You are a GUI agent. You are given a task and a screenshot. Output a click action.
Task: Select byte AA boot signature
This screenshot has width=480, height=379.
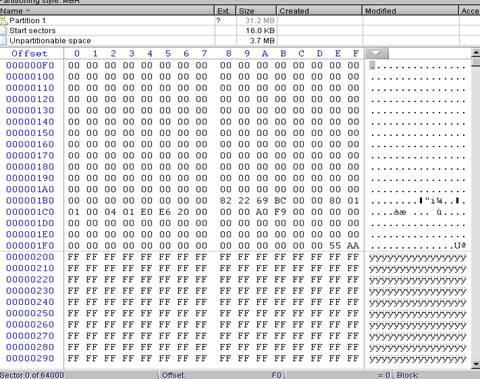pos(353,246)
